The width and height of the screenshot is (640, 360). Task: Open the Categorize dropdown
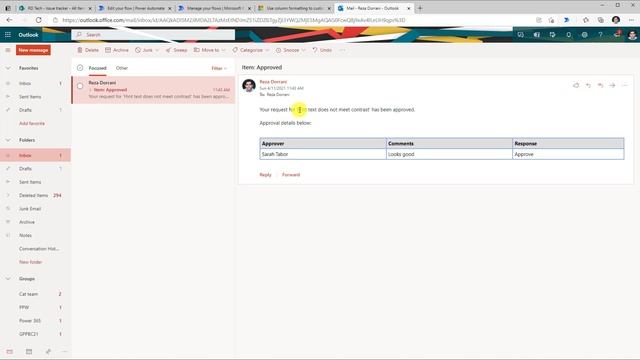(251, 50)
